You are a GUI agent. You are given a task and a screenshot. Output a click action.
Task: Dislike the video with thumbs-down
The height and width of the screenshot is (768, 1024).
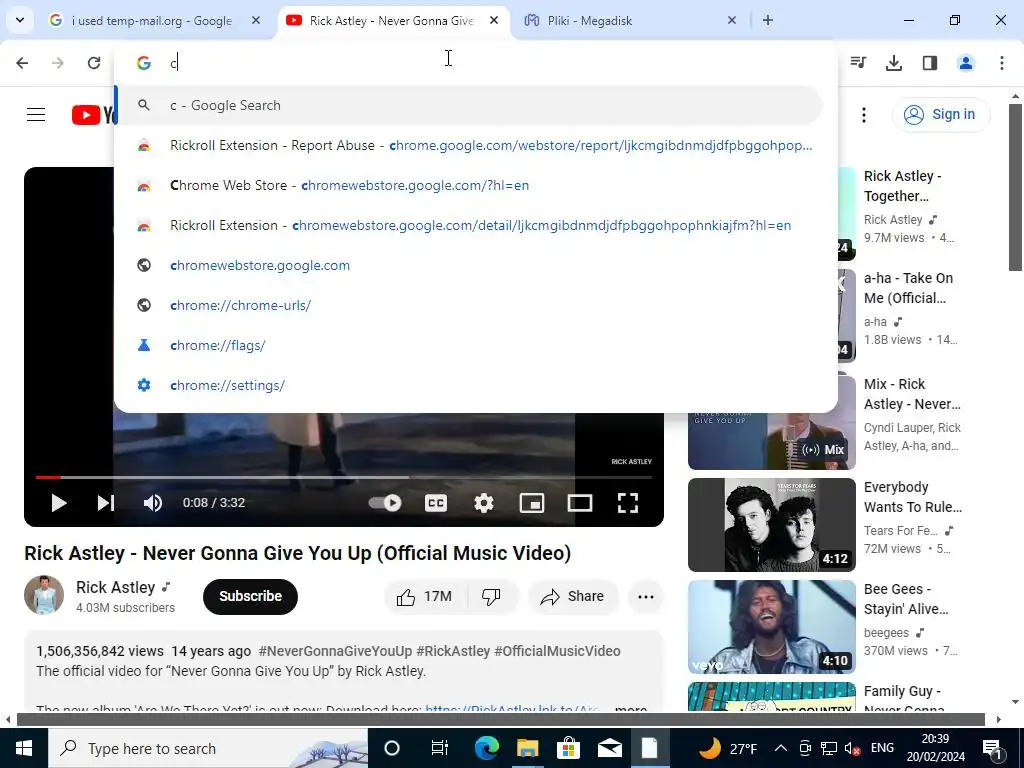click(491, 596)
